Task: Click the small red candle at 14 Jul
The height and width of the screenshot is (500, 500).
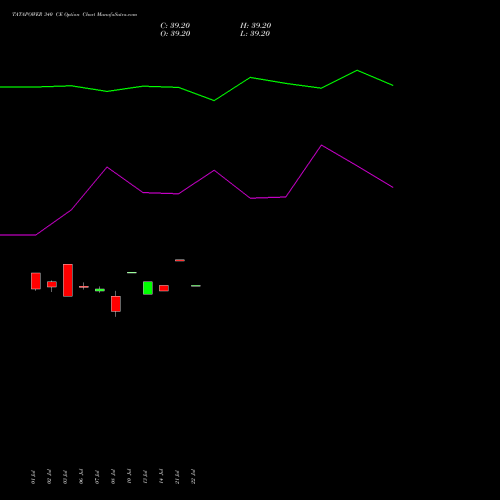Action: tap(164, 288)
